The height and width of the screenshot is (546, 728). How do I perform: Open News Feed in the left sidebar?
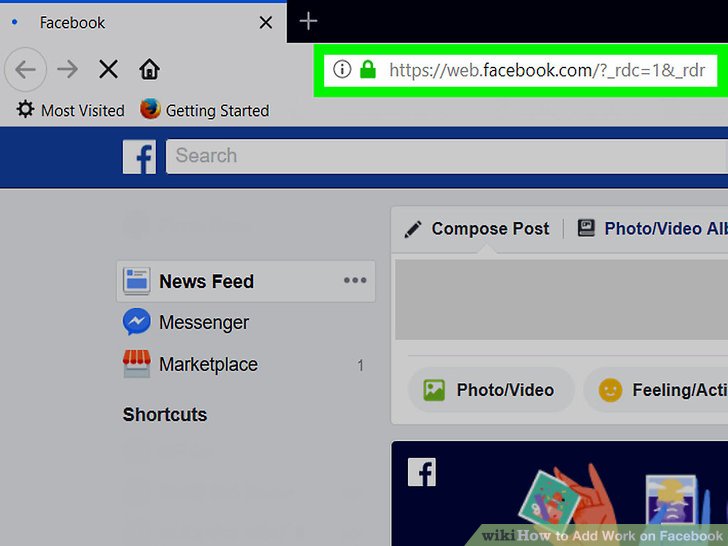coord(246,281)
